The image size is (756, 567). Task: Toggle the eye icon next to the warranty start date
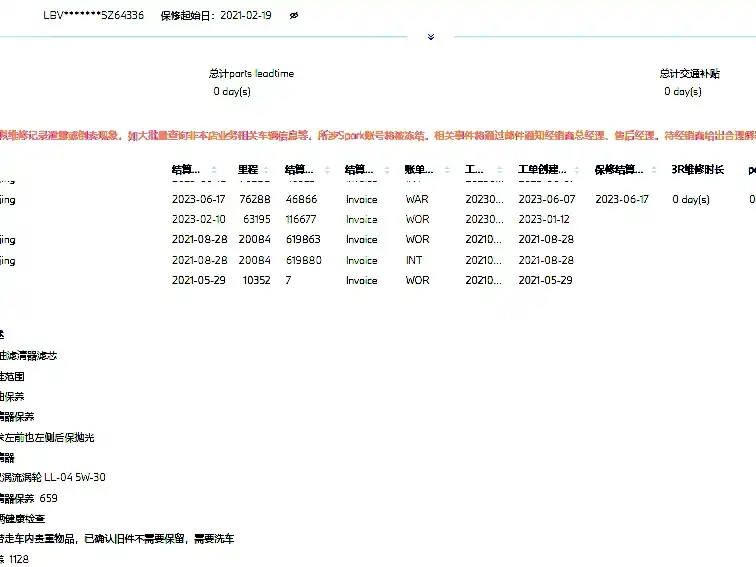(x=294, y=15)
